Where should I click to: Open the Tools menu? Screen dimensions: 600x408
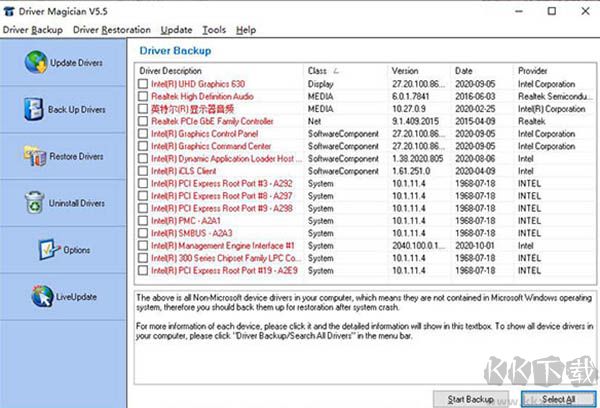[x=214, y=30]
